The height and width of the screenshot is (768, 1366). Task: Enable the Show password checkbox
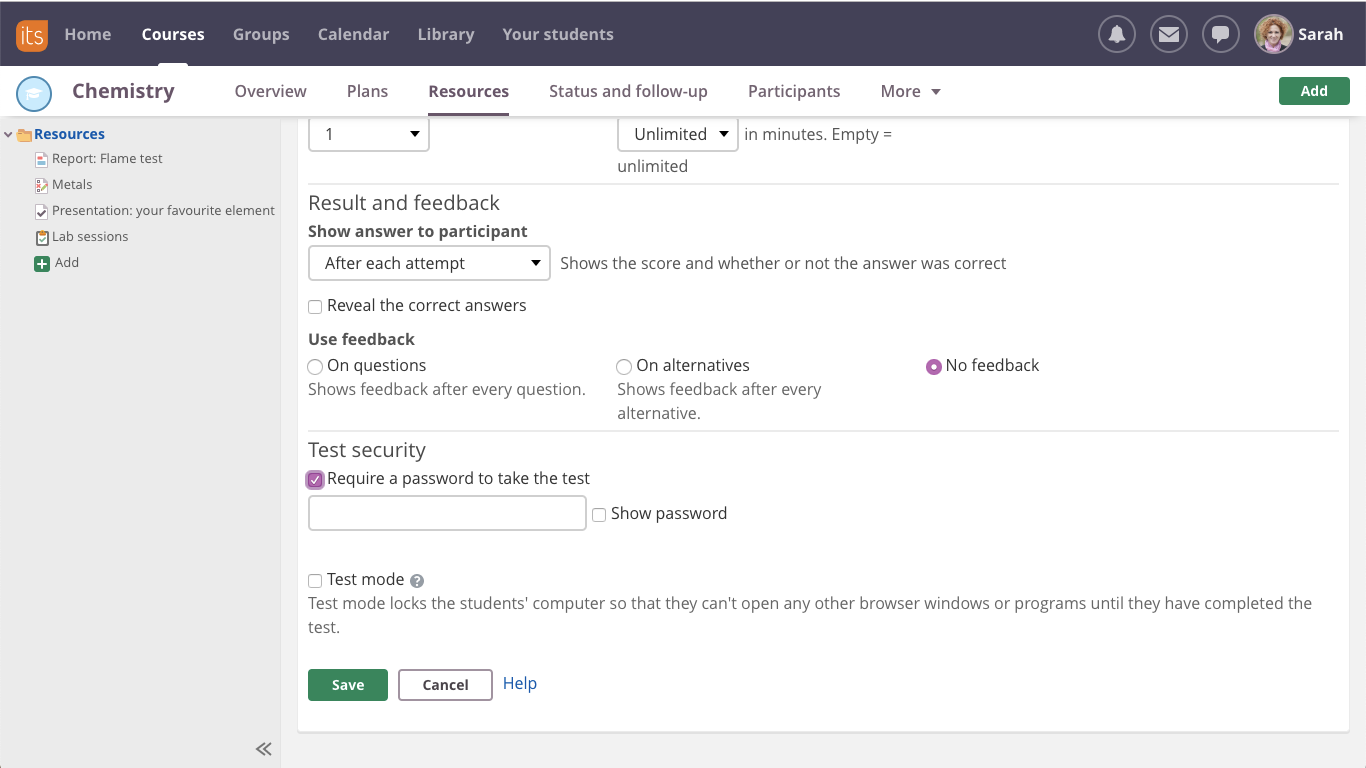[599, 515]
